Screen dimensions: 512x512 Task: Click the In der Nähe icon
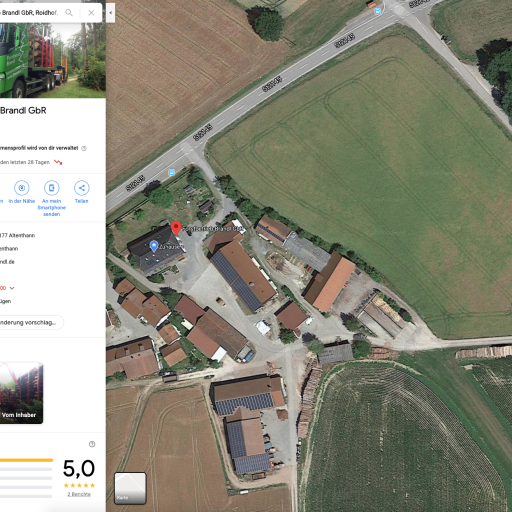[x=22, y=188]
